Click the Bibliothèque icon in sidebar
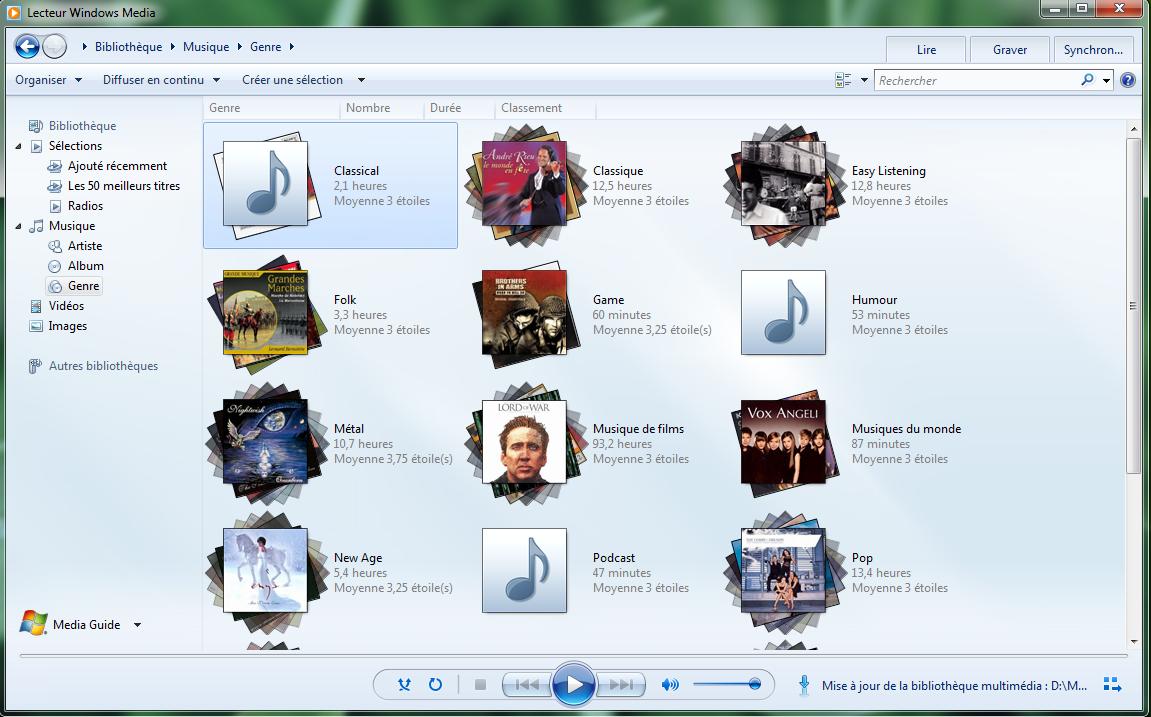 (x=36, y=126)
